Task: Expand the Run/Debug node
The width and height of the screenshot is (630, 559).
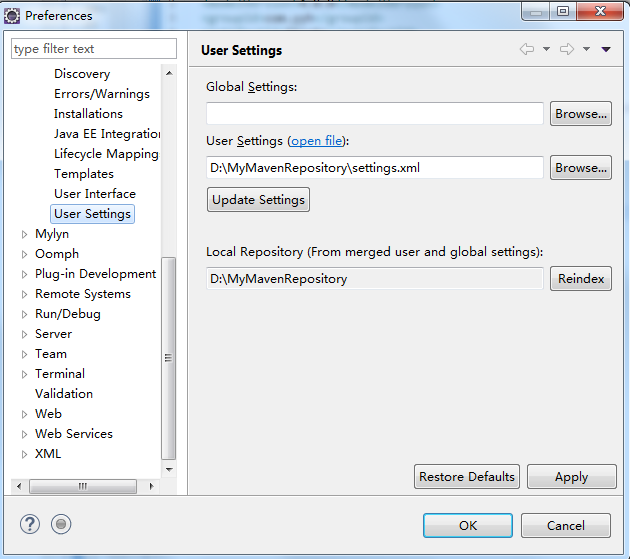Action: click(x=25, y=314)
